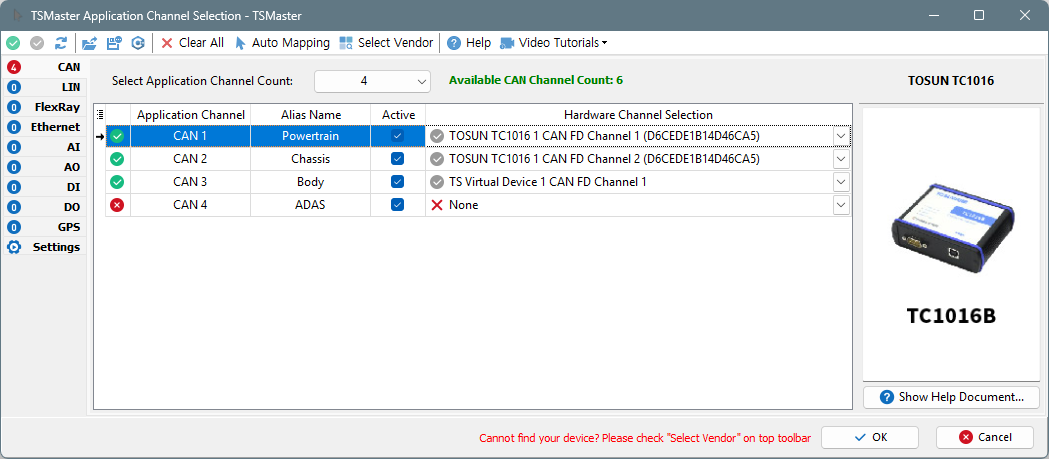The height and width of the screenshot is (459, 1049).
Task: Switch to the FlexRay tab
Action: tap(44, 107)
